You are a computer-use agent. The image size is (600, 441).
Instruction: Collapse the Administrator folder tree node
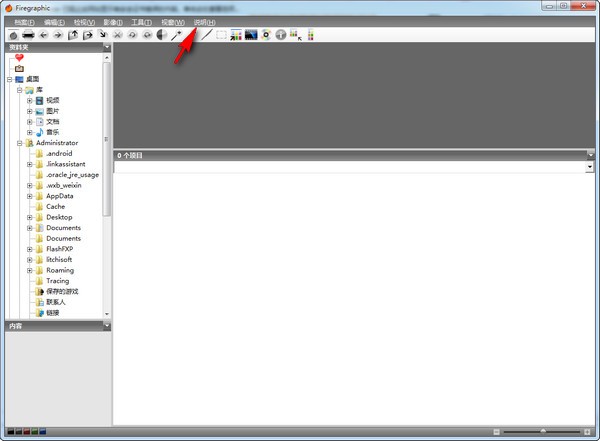pos(19,143)
